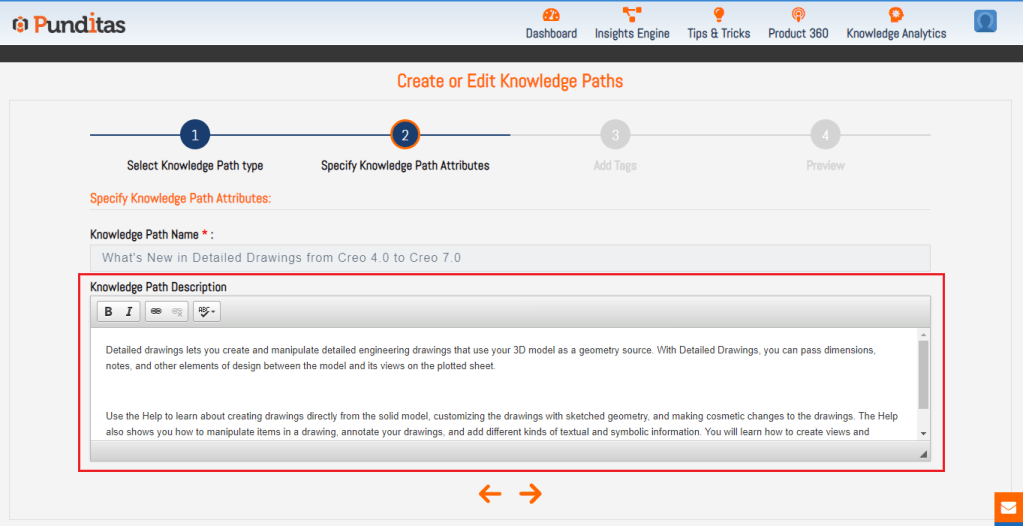1023x526 pixels.
Task: Open the spell check dropdown
Action: click(x=206, y=312)
